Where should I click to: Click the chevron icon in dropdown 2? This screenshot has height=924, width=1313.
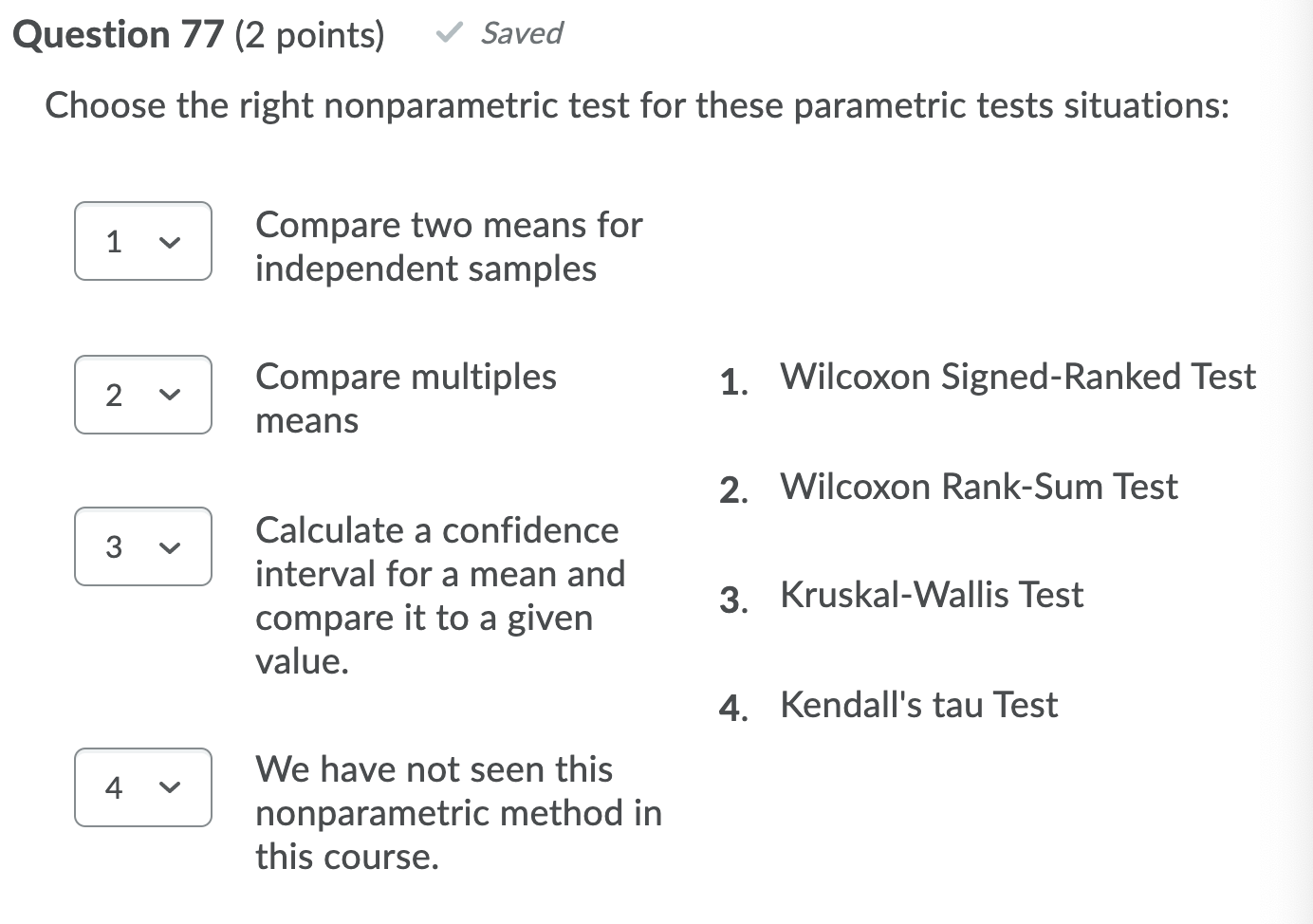170,395
